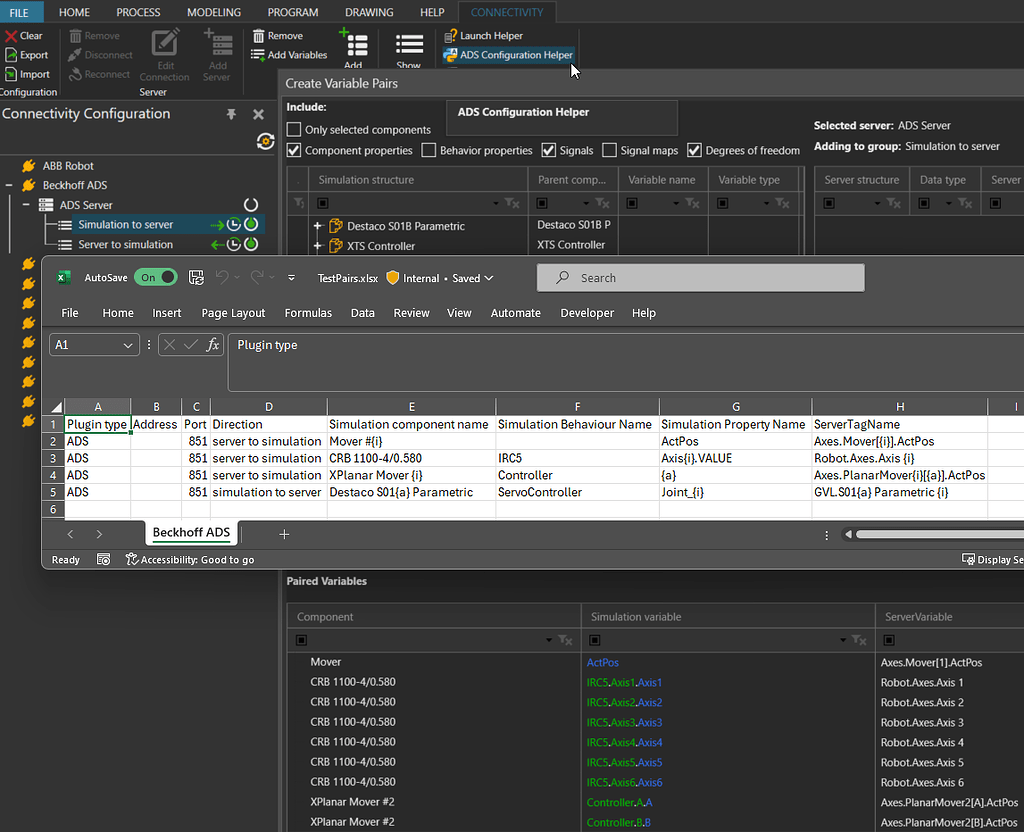The image size is (1024, 832).
Task: Click the Export configuration icon
Action: click(11, 55)
